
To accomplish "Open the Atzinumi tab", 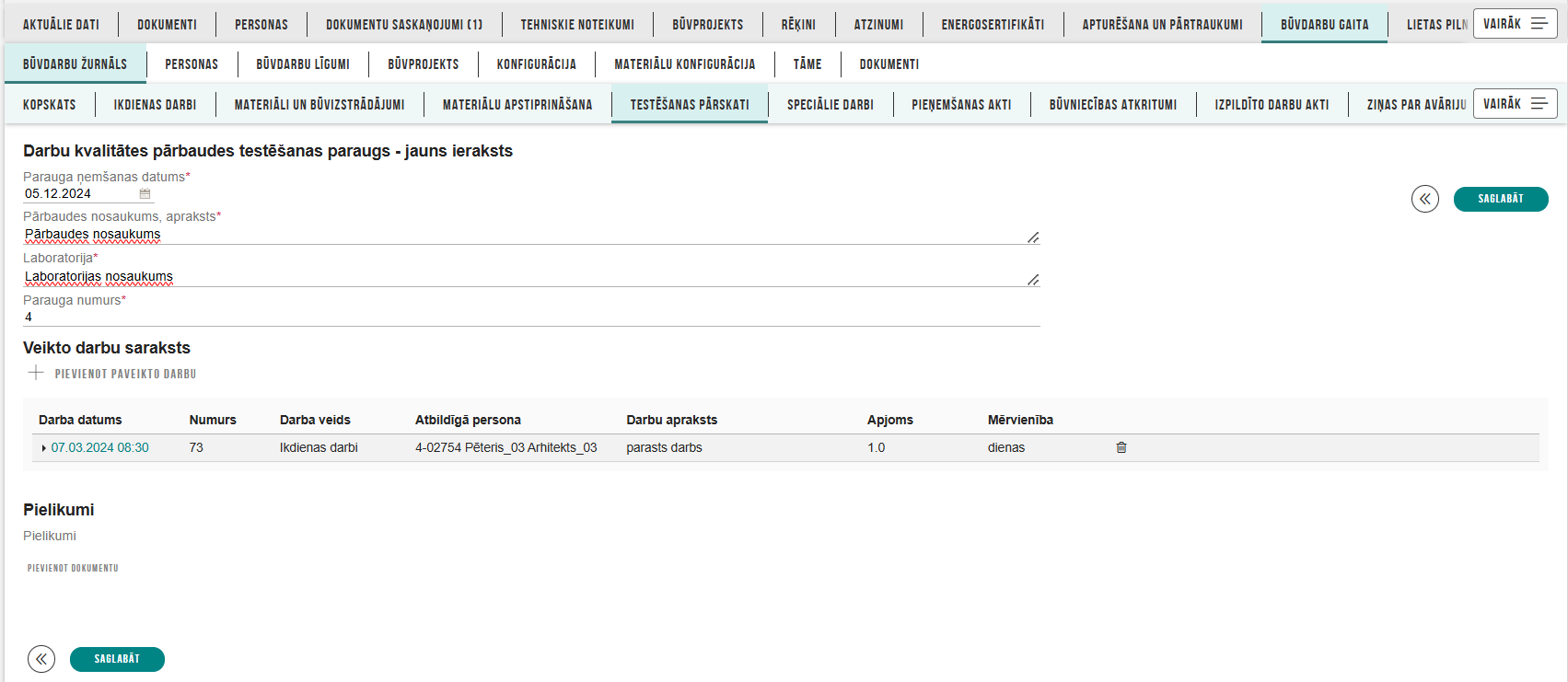I will click(878, 25).
